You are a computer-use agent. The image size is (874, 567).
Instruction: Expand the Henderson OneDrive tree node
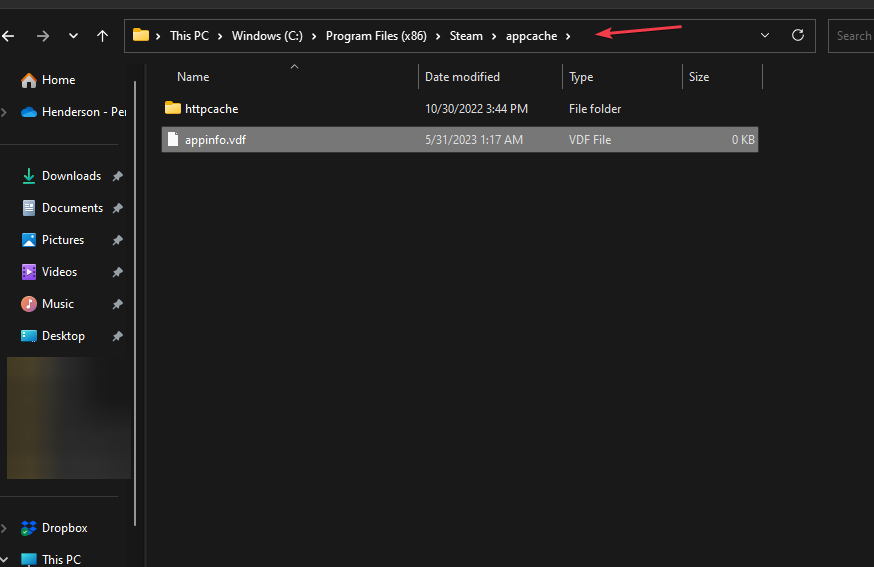(4, 112)
